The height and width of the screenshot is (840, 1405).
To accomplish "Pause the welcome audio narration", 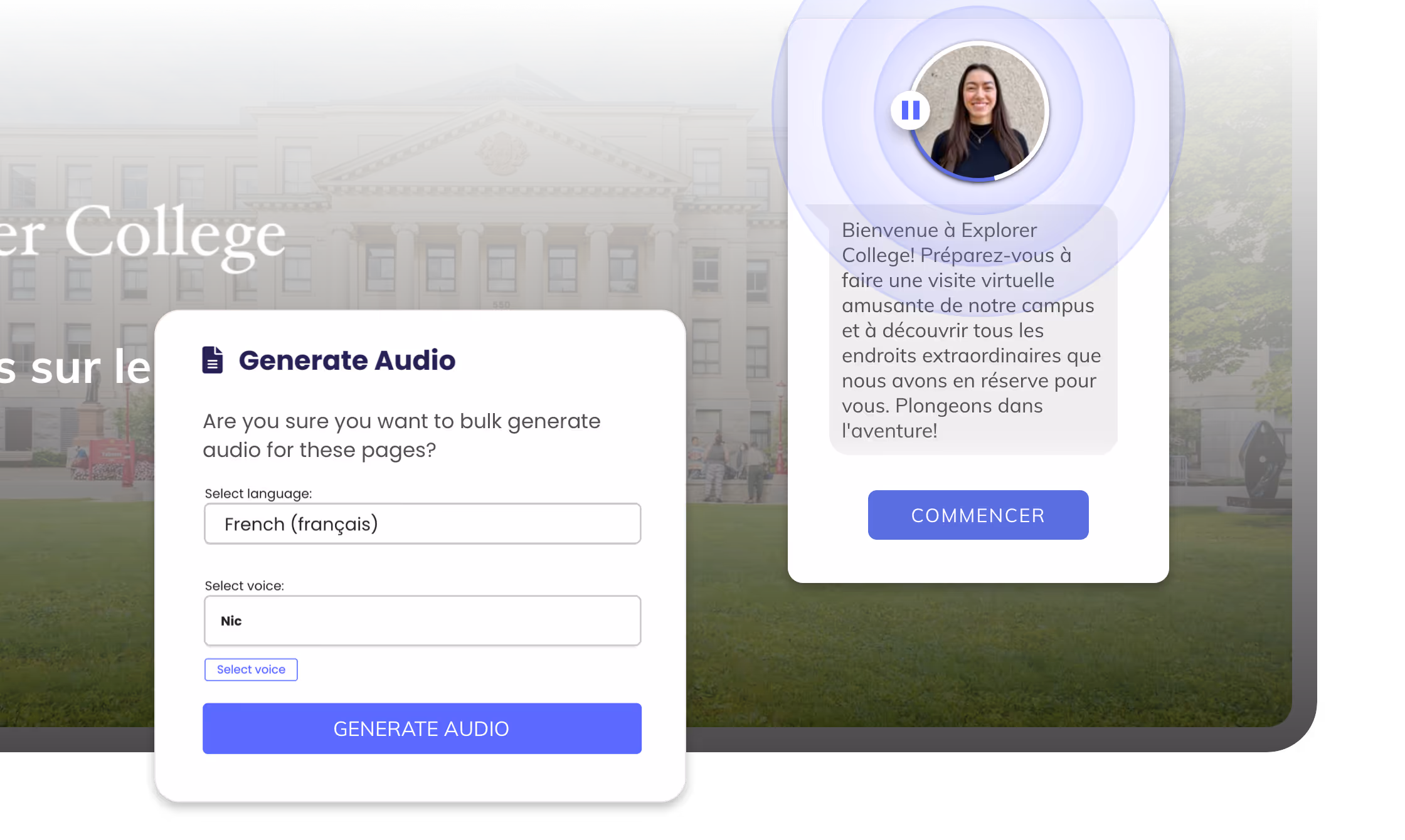I will tap(910, 110).
